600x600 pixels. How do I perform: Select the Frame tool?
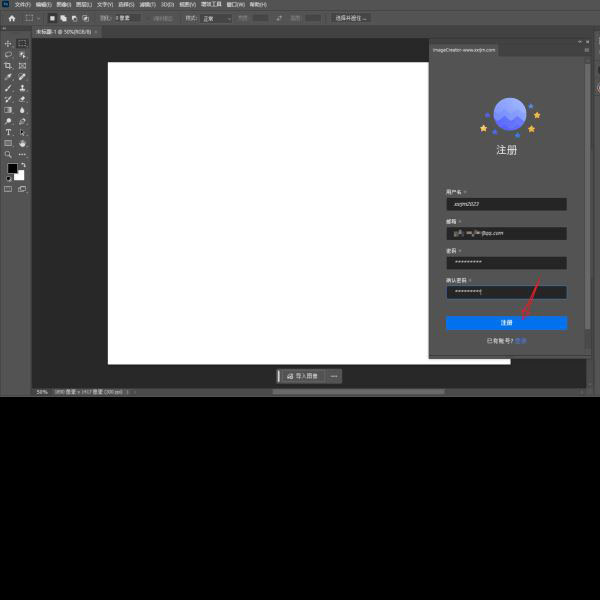(x=22, y=66)
